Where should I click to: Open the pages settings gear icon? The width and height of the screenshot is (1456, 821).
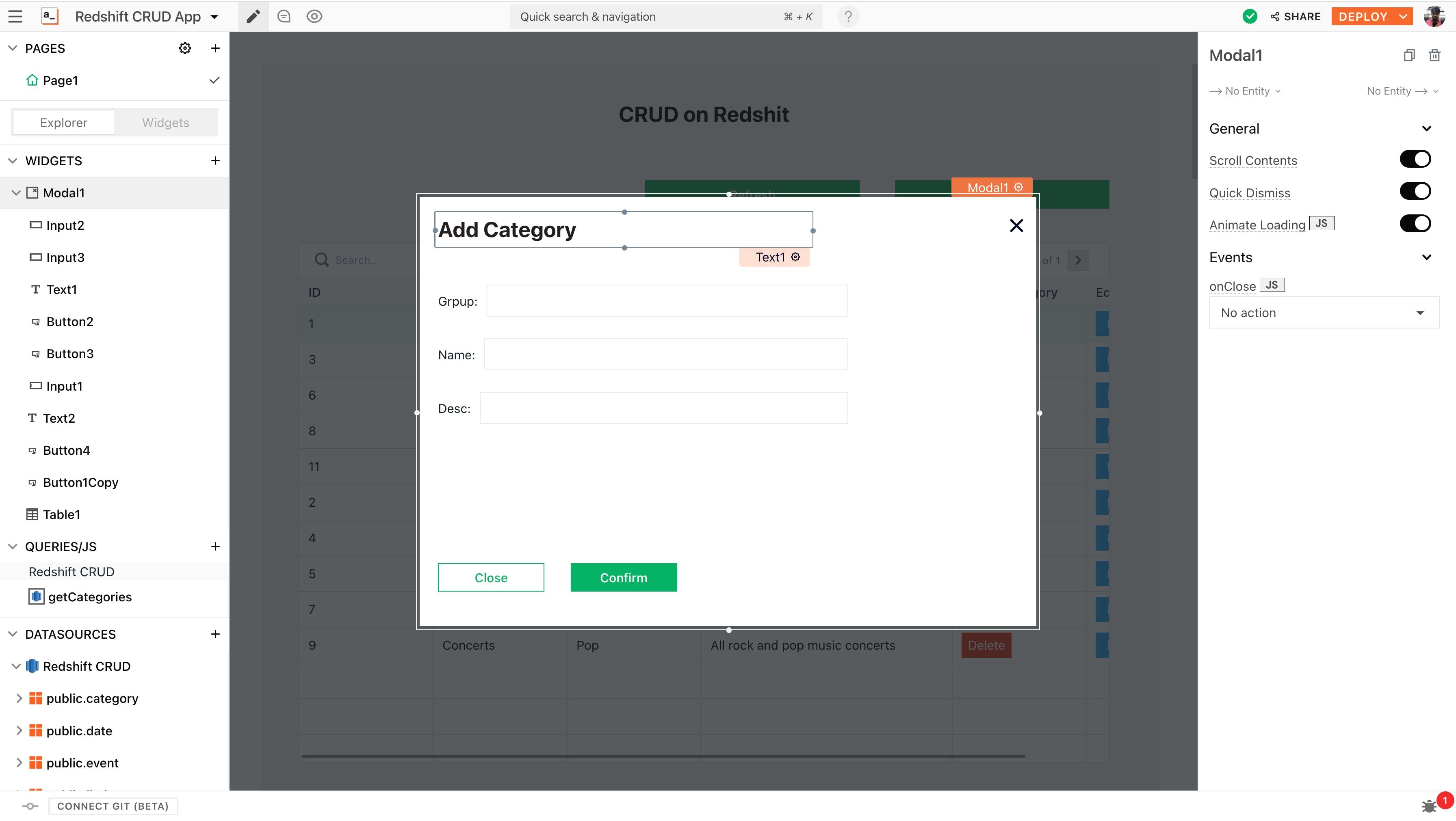coord(185,48)
